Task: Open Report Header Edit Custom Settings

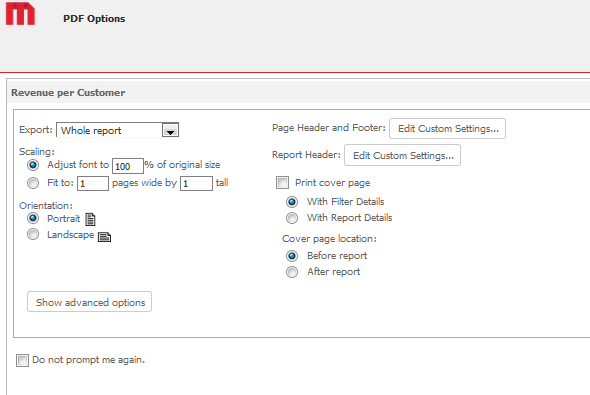Action: tap(402, 155)
